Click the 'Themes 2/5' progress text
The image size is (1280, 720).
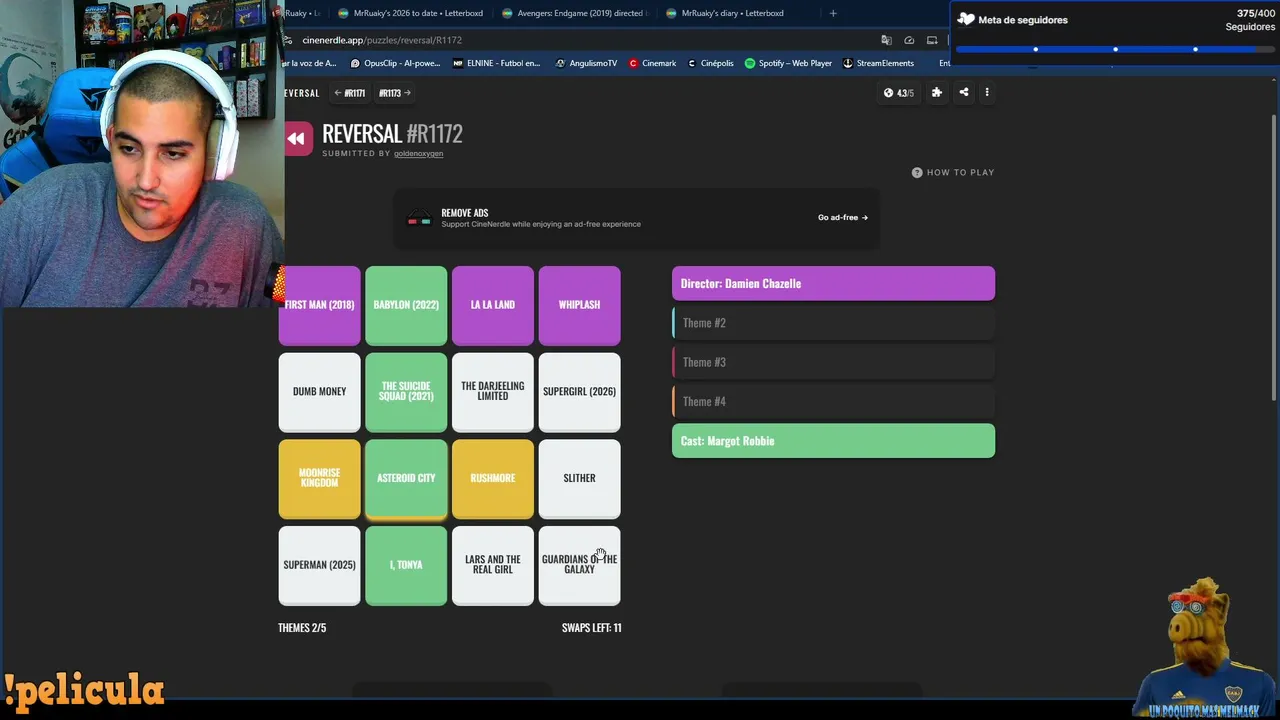pos(302,628)
